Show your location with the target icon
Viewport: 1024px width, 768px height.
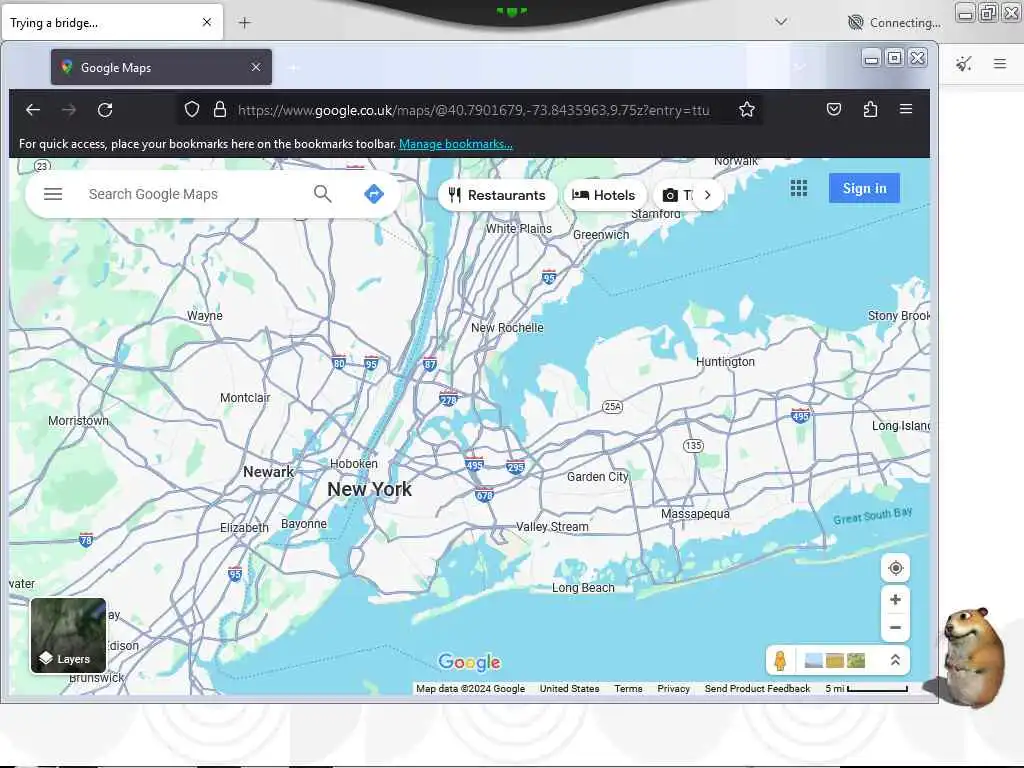tap(895, 568)
